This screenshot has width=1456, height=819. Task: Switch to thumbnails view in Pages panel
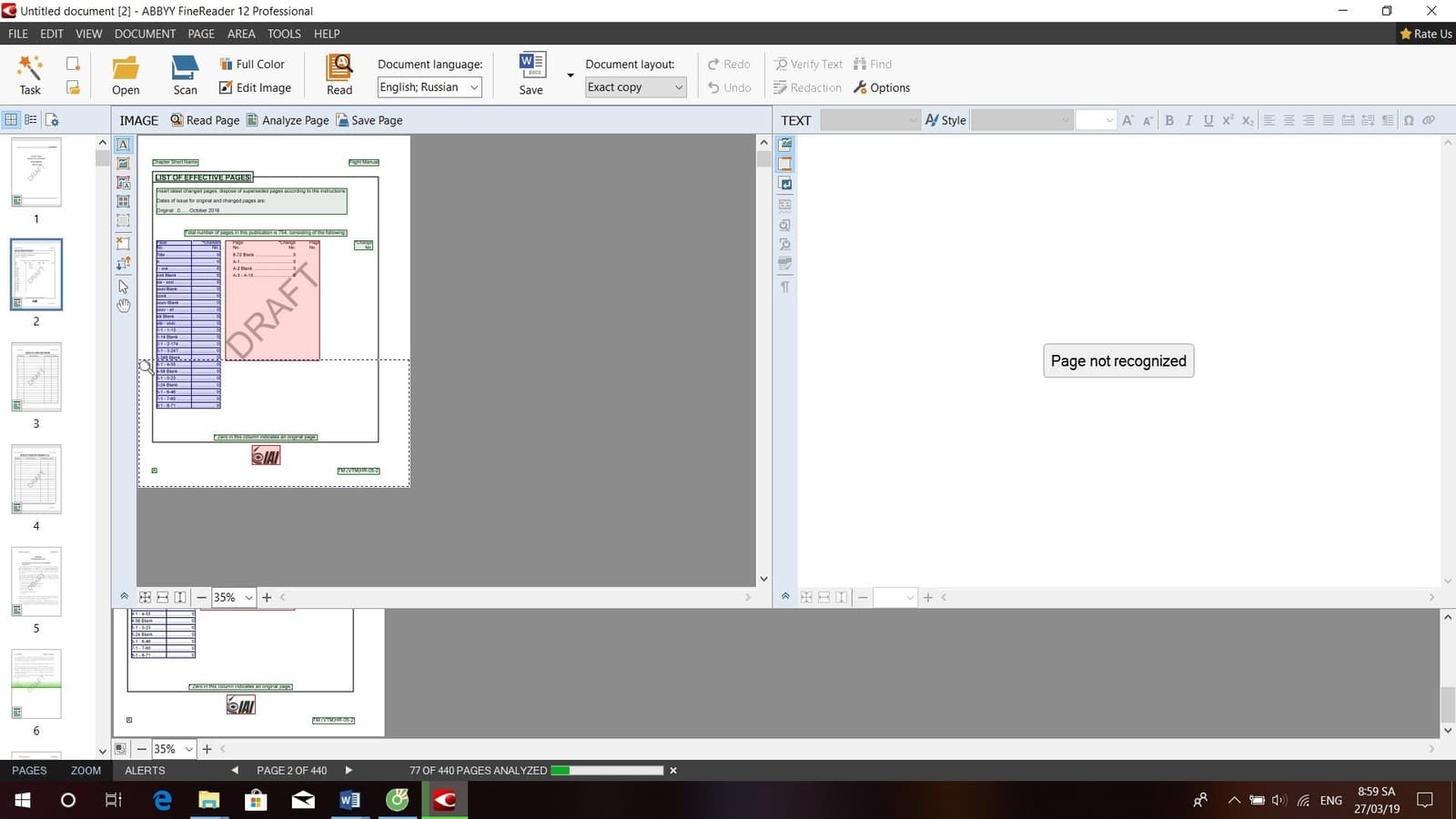[11, 119]
